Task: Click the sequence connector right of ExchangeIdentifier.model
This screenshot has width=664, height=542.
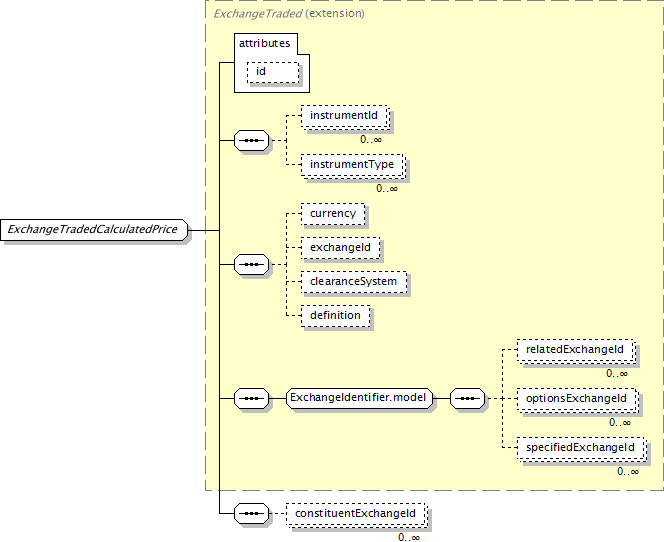Action: (466, 398)
